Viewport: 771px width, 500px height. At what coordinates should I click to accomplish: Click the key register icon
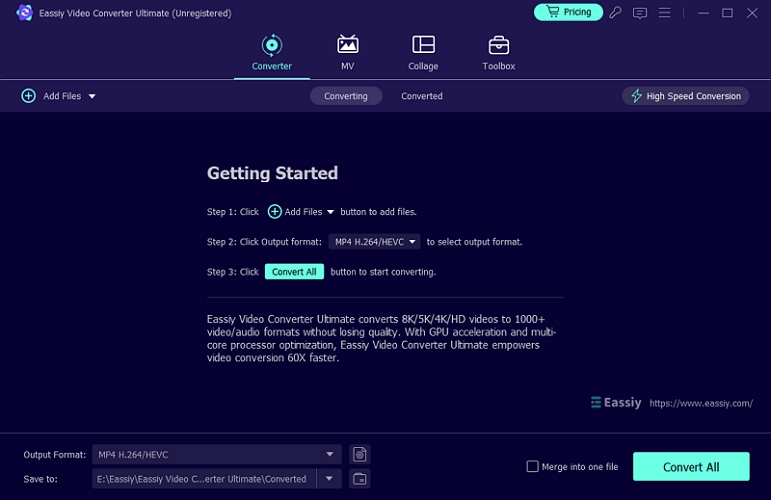615,13
